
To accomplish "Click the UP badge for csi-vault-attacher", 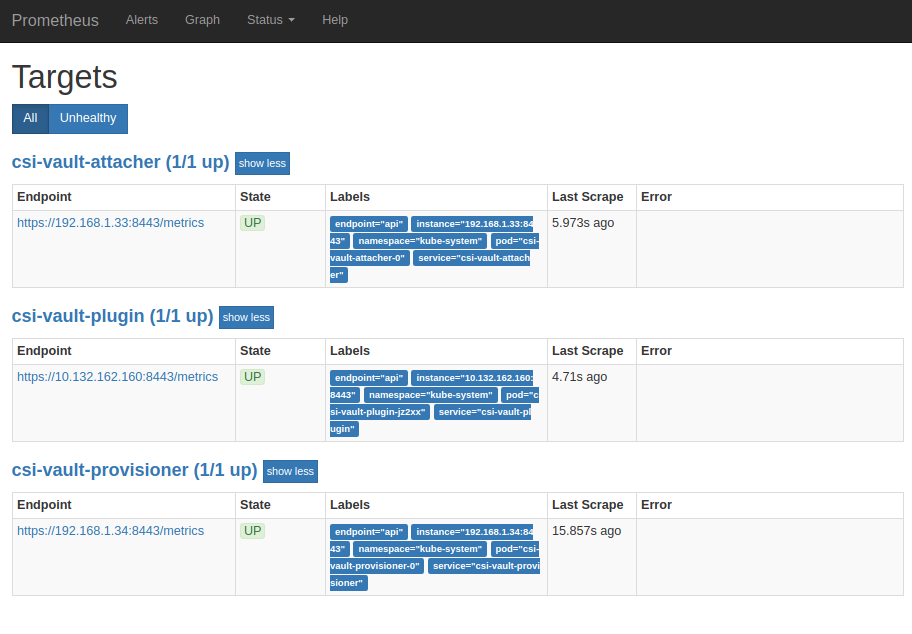I will tap(252, 223).
